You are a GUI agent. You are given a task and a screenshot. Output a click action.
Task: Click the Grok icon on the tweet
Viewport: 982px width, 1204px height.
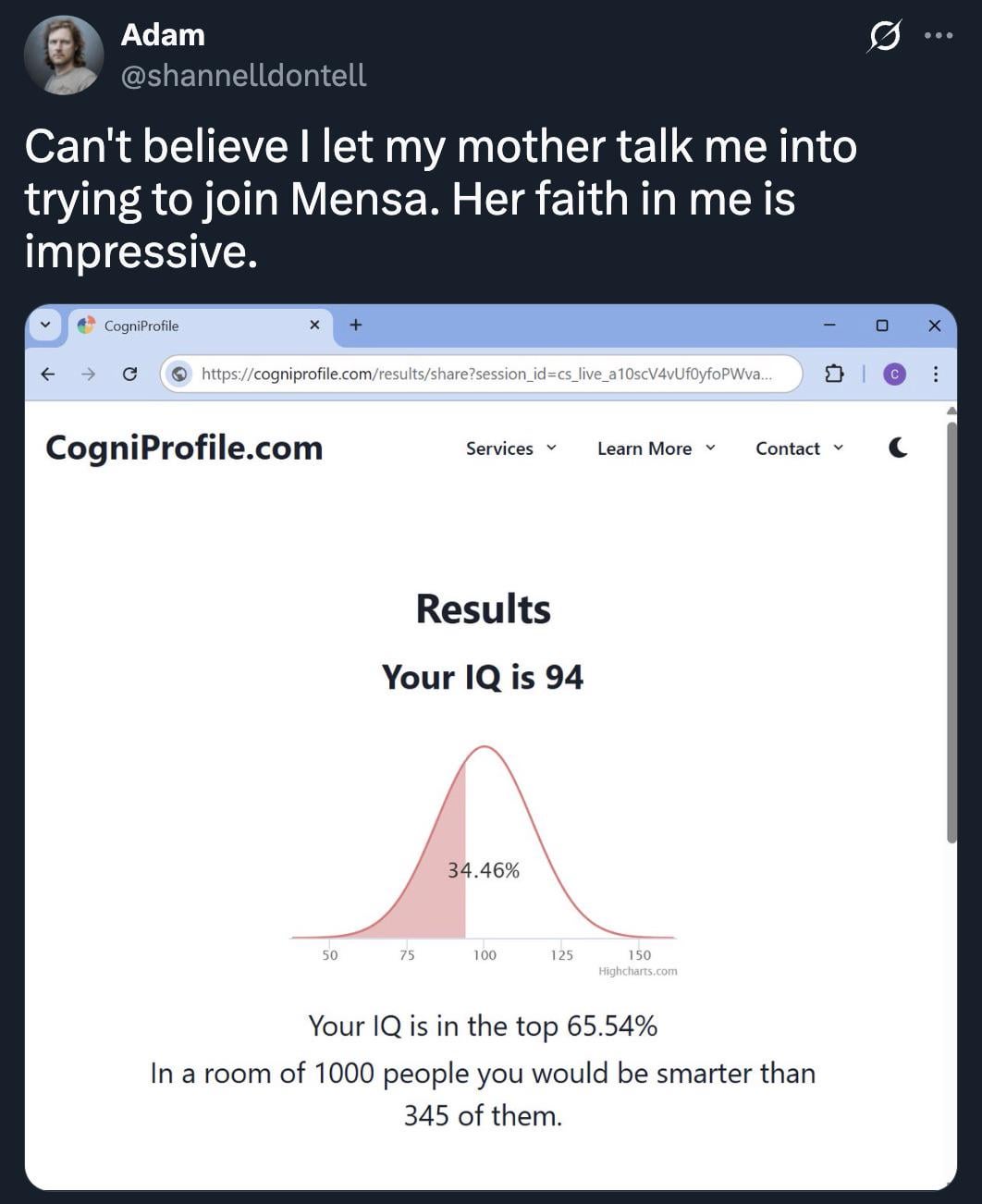(x=884, y=36)
